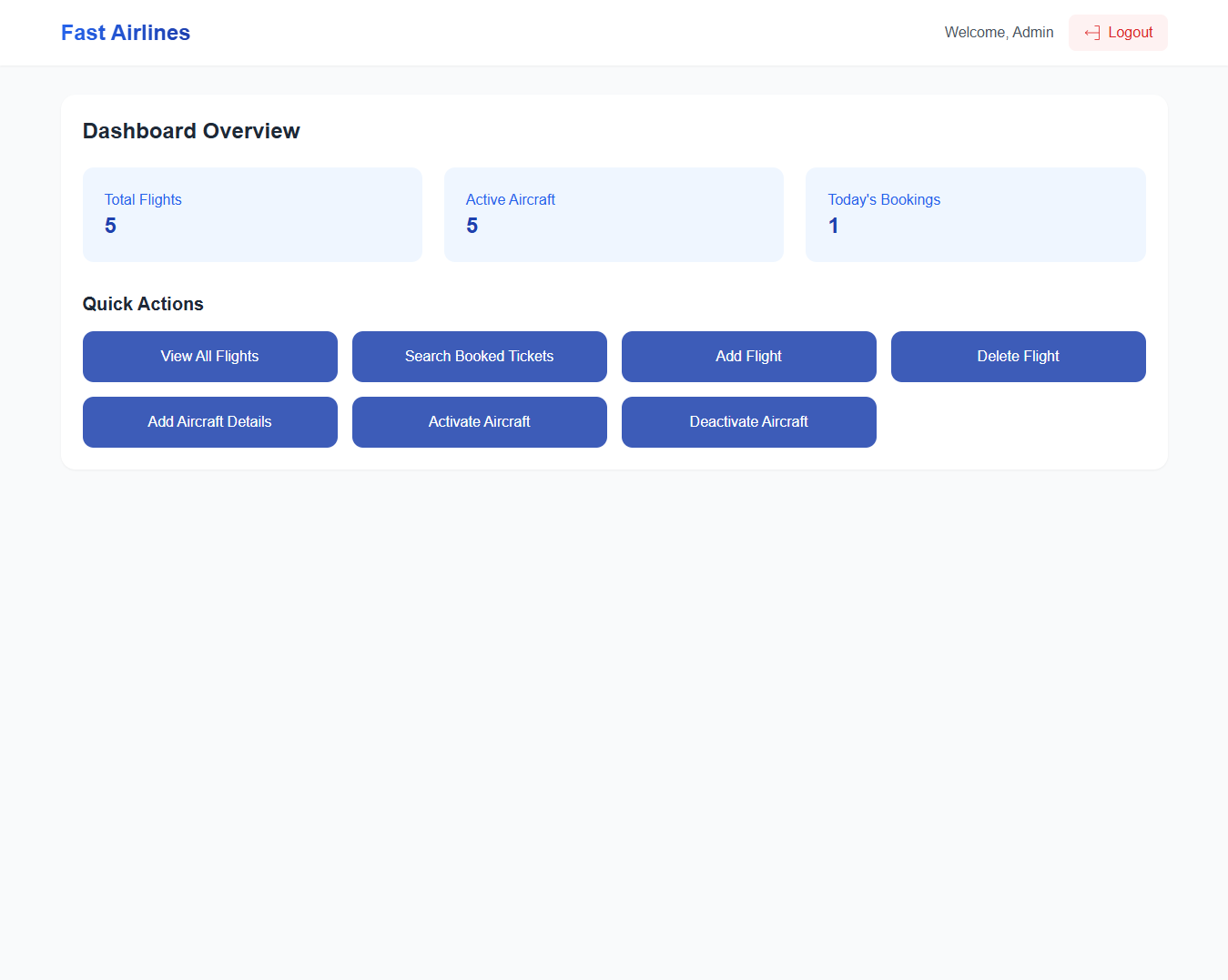Click the Welcome, Admin greeting

pyautogui.click(x=999, y=33)
